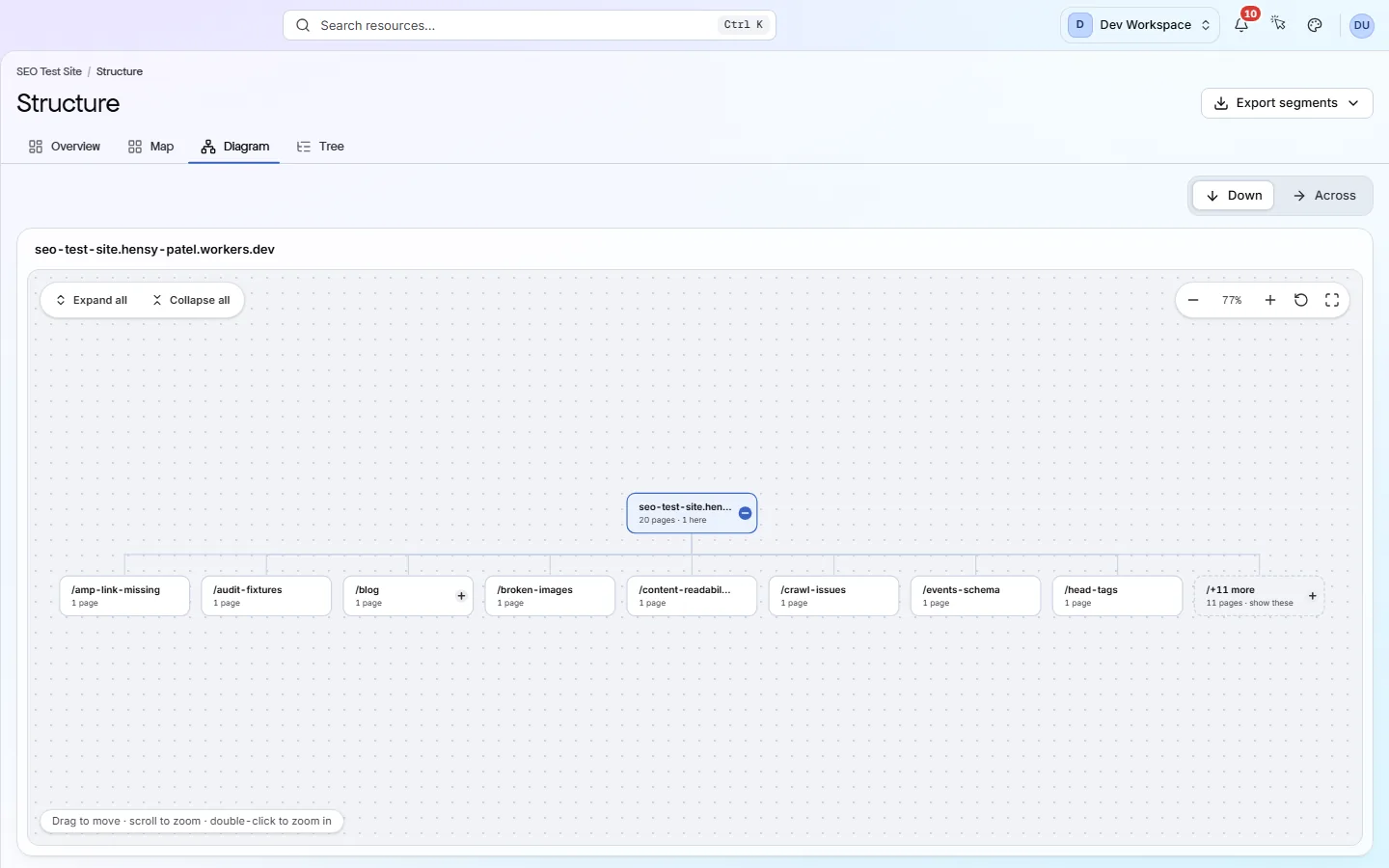The image size is (1389, 868).
Task: Click the Search resources field
Action: point(530,25)
